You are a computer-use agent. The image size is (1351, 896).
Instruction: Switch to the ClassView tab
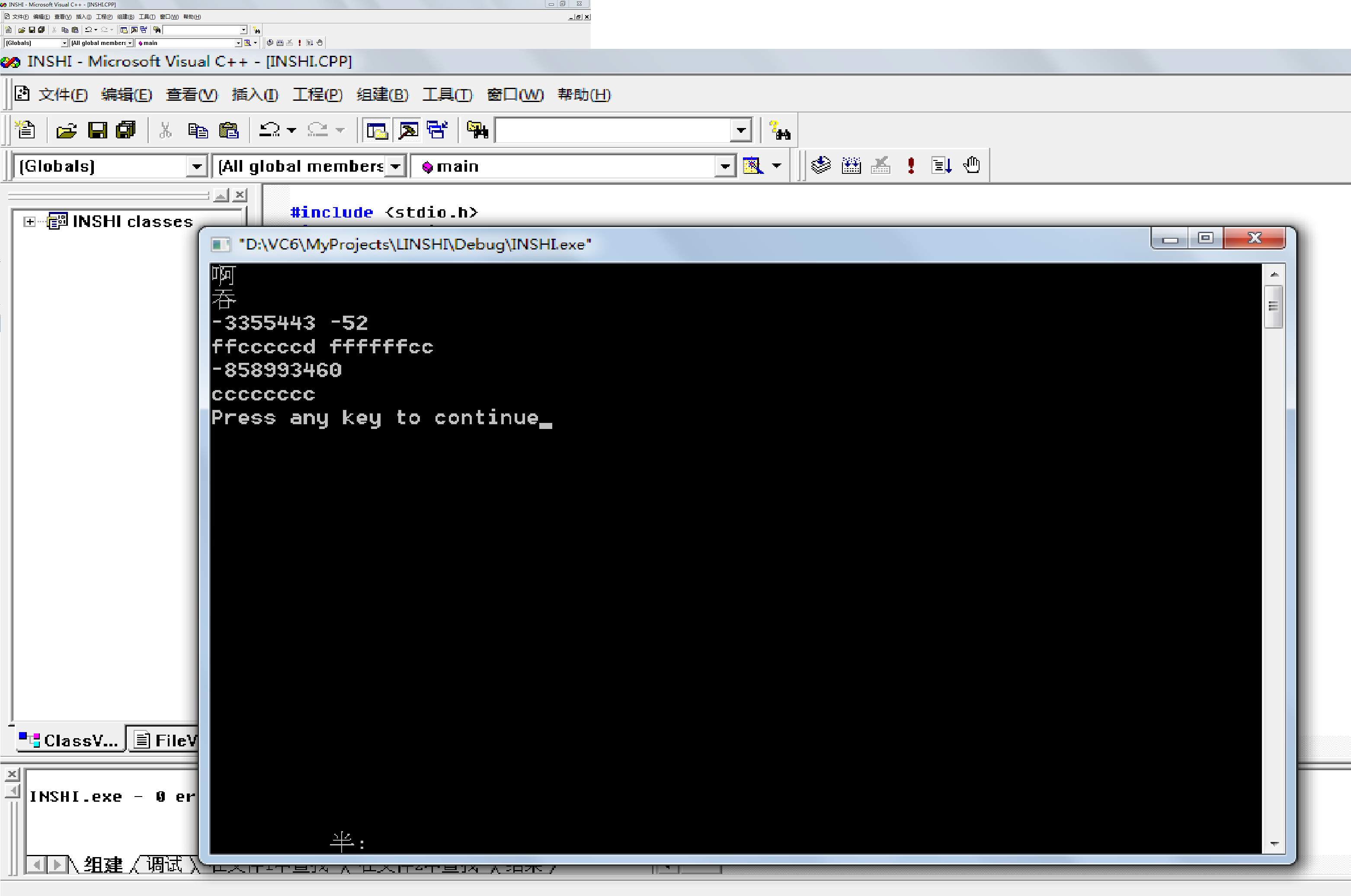coord(69,741)
